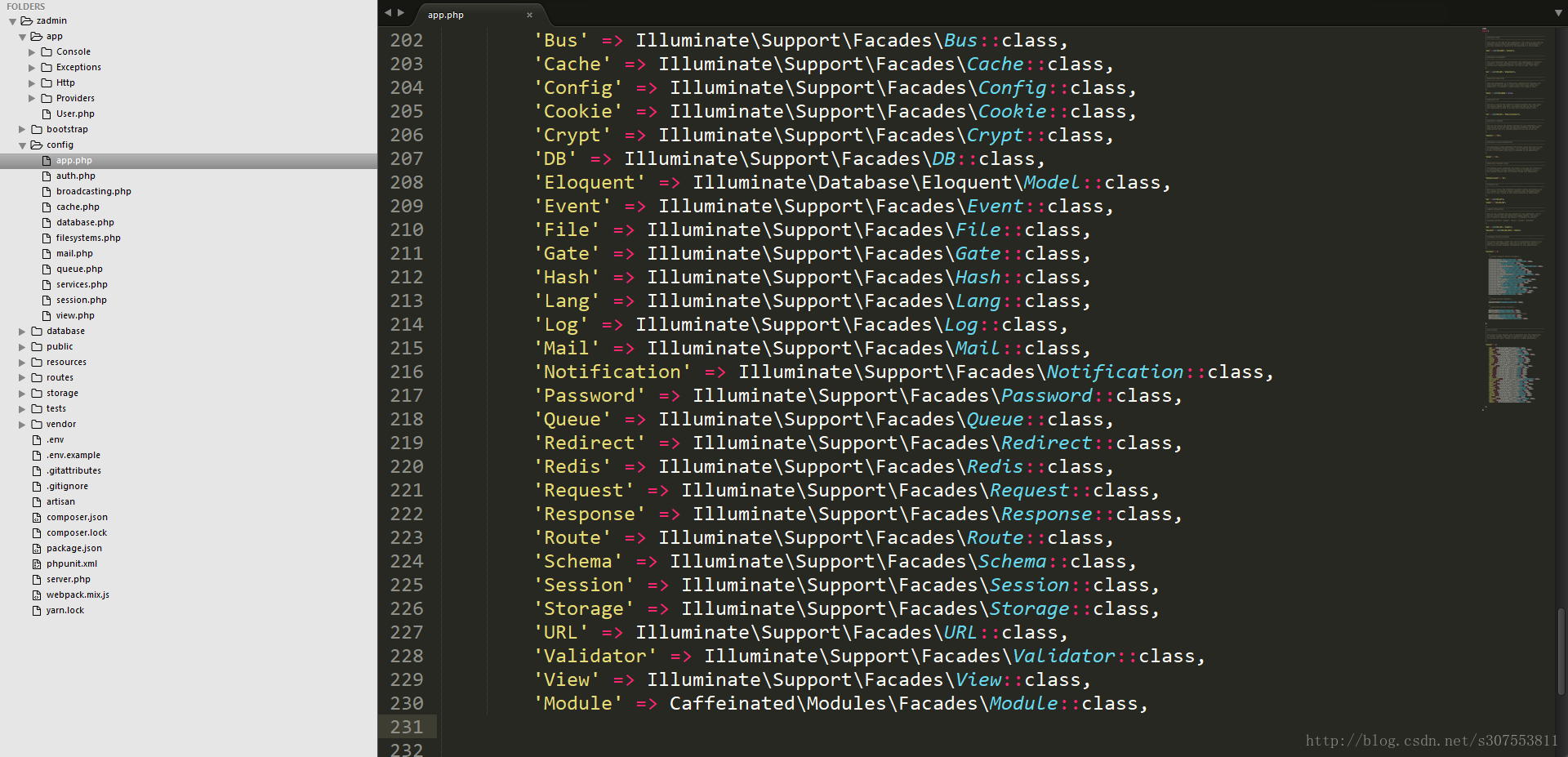Screen dimensions: 1568x757
Task: Open User.php in the sidebar
Action: coord(75,114)
